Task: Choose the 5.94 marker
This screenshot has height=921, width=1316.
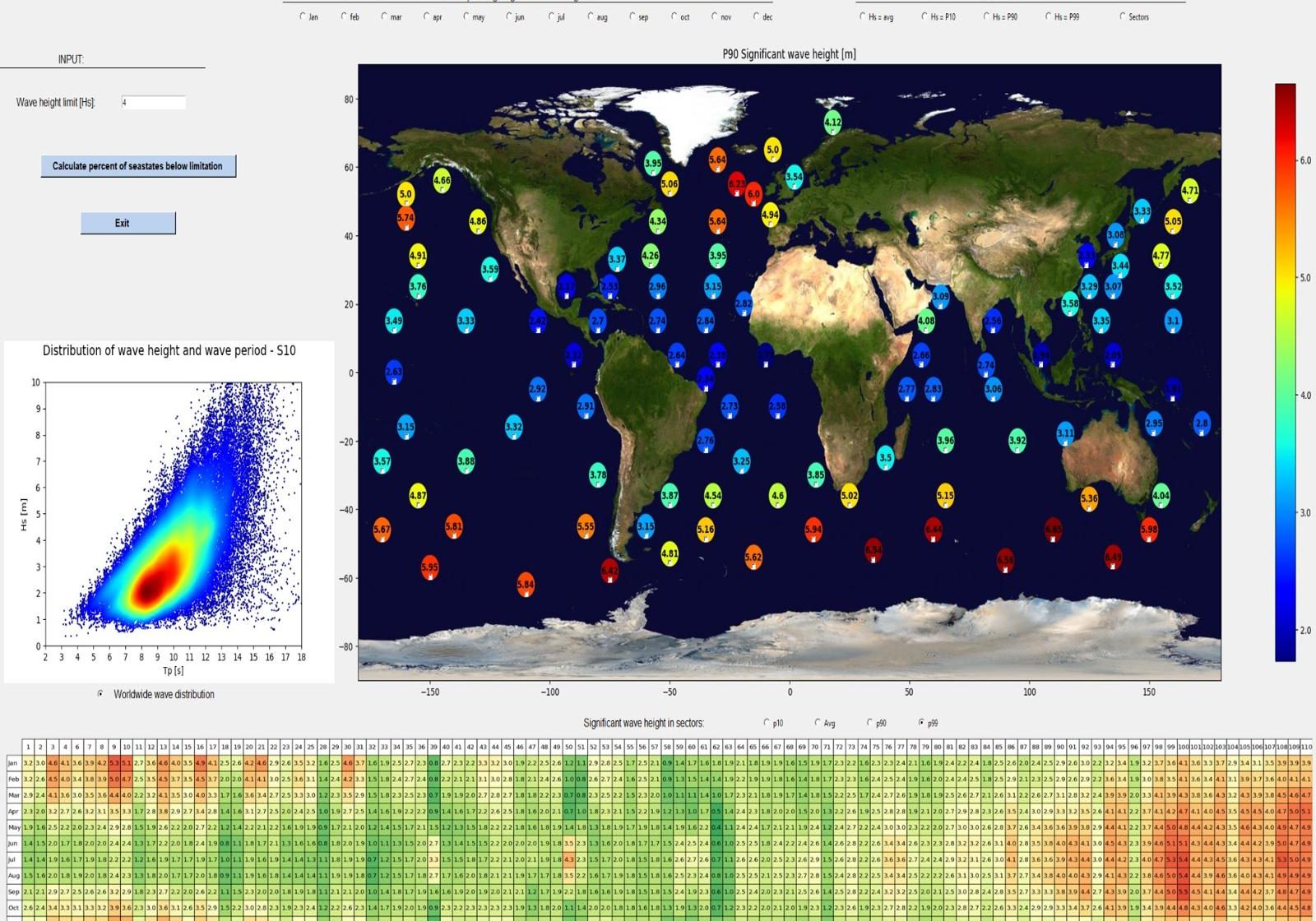Action: click(x=813, y=530)
